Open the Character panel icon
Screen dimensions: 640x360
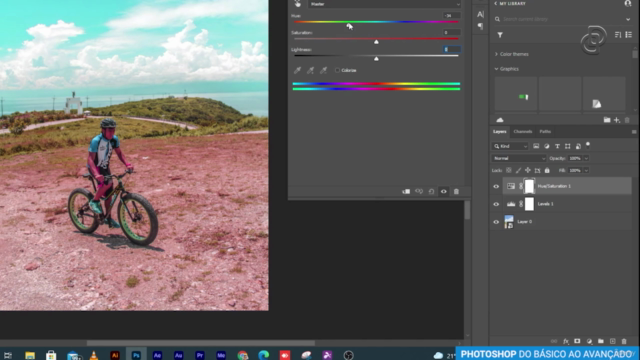tap(480, 14)
